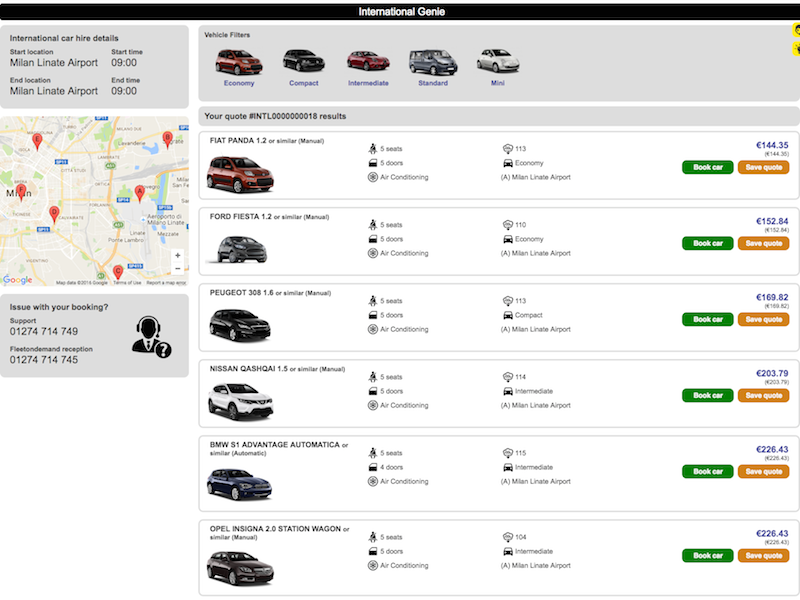Click the BMW S1 car thumbnail
The height and width of the screenshot is (600, 800).
tap(239, 484)
